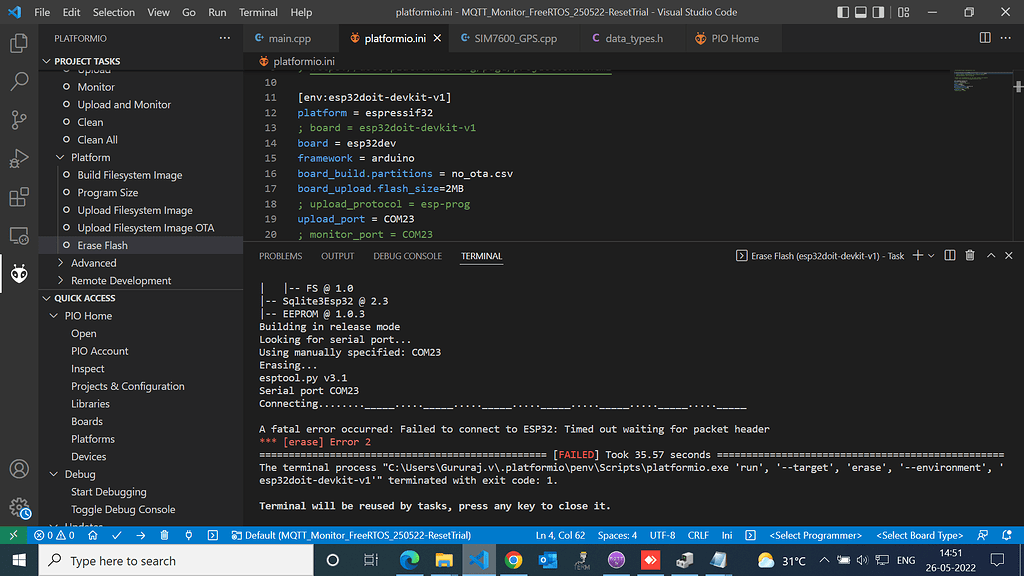Click Select Programmer in status bar

(x=815, y=535)
